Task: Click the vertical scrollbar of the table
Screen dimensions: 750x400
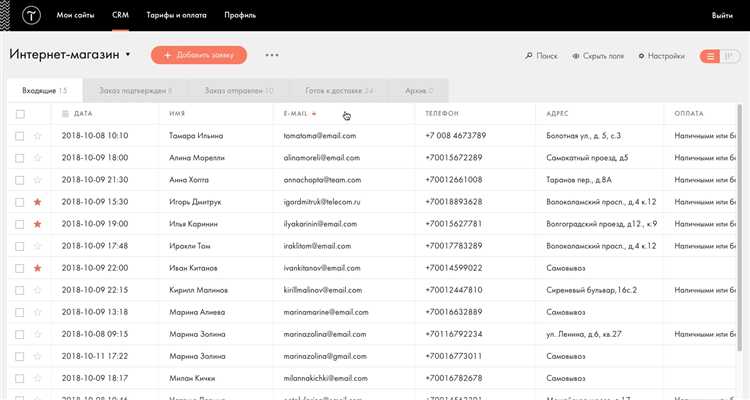Action: (740, 239)
